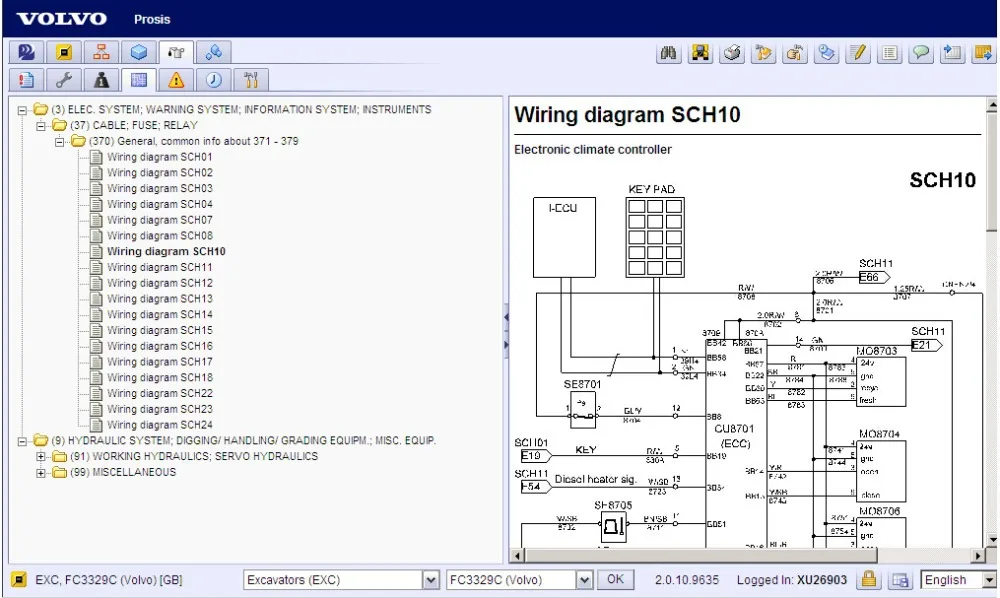Click the printer icon
The width and height of the screenshot is (1000, 598).
coord(732,54)
